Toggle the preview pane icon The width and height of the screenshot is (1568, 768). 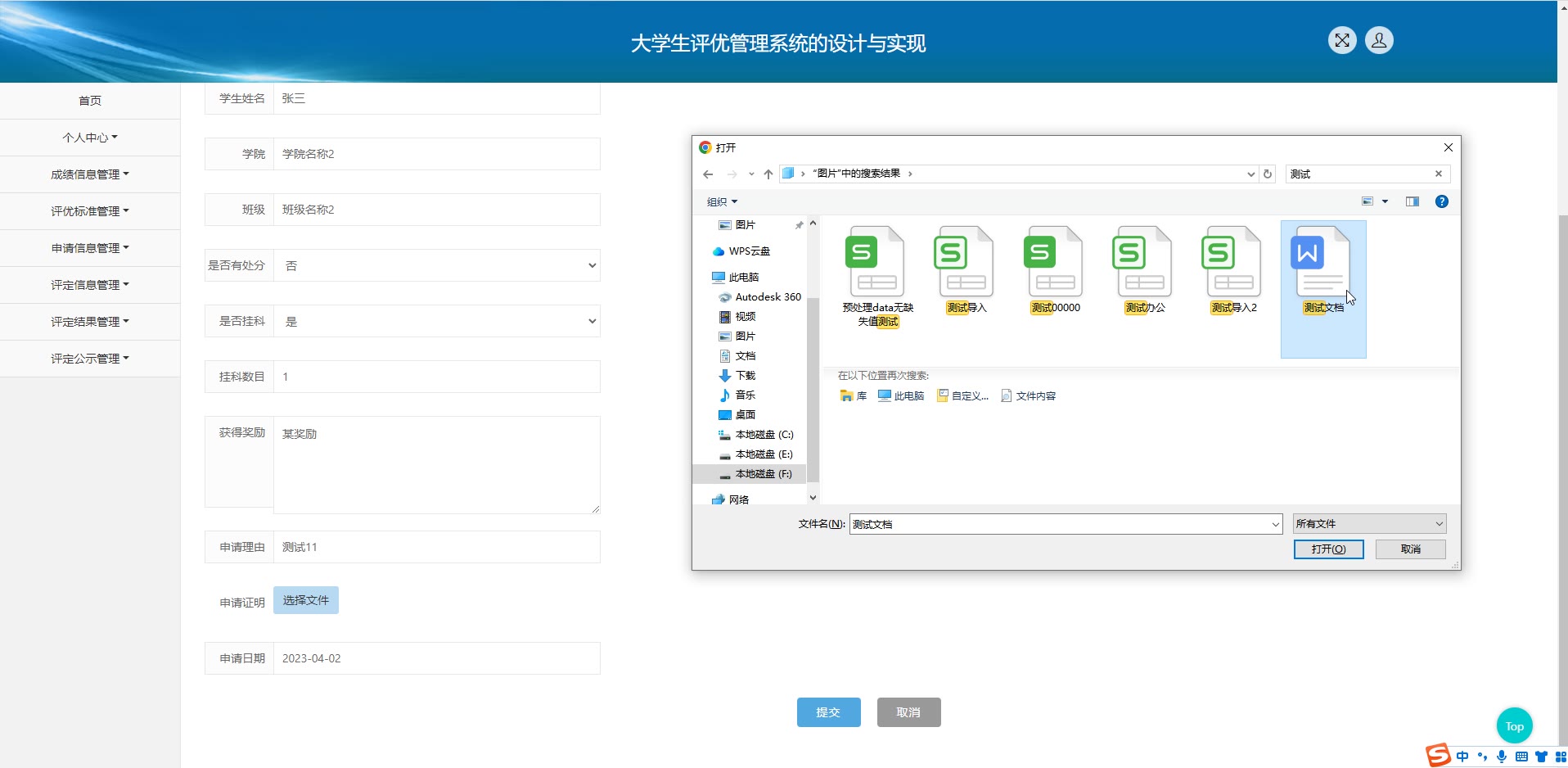(1412, 201)
